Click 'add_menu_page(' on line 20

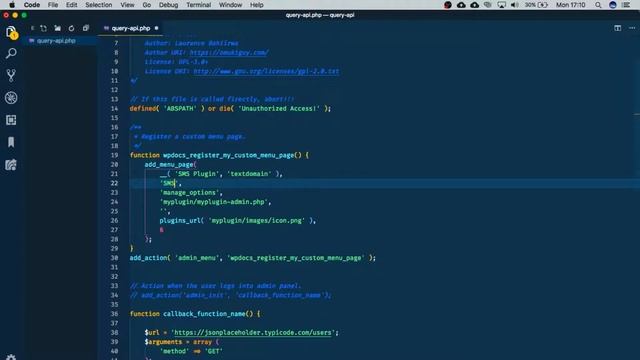pyautogui.click(x=171, y=164)
